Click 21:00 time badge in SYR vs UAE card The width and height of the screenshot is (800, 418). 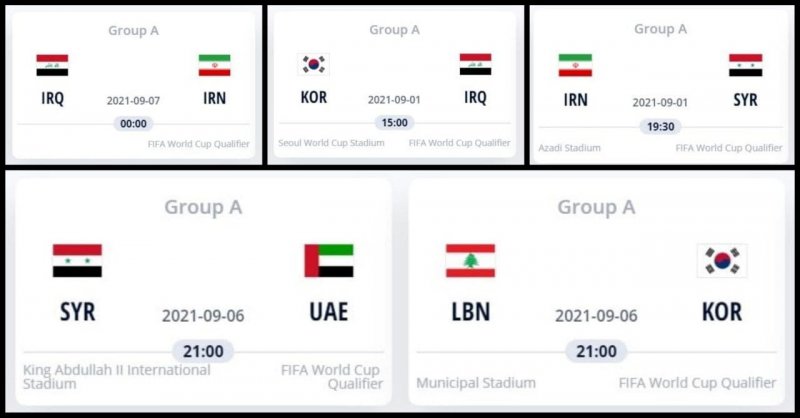coord(203,351)
